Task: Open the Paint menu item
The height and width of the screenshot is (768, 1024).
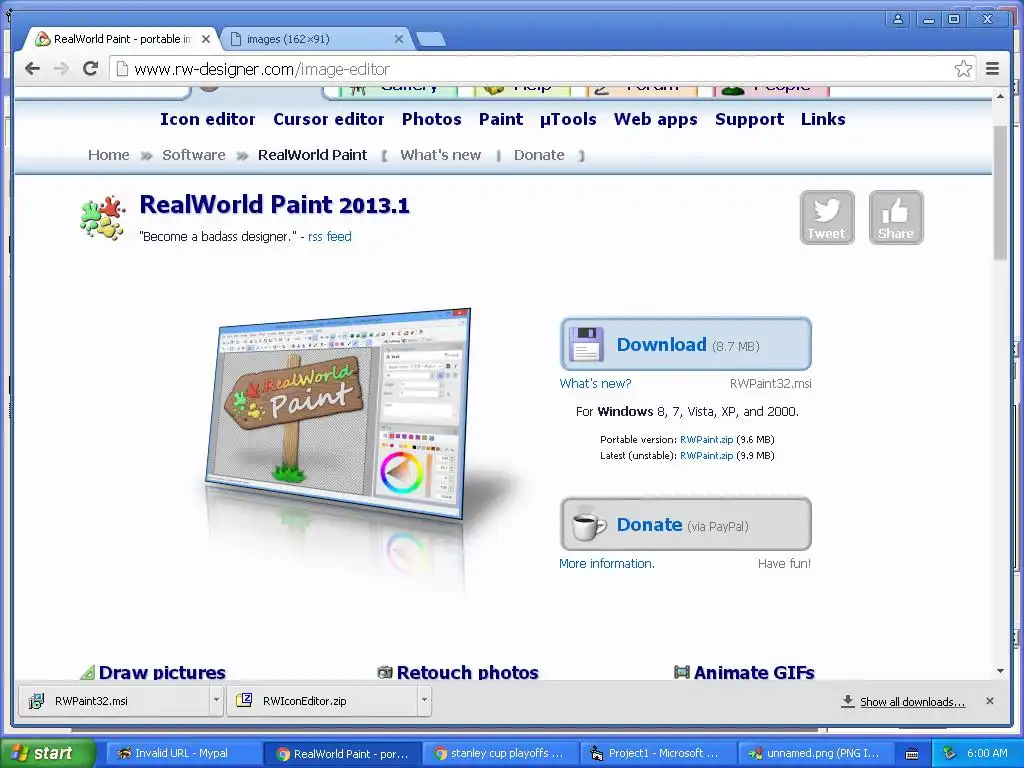Action: pos(501,120)
